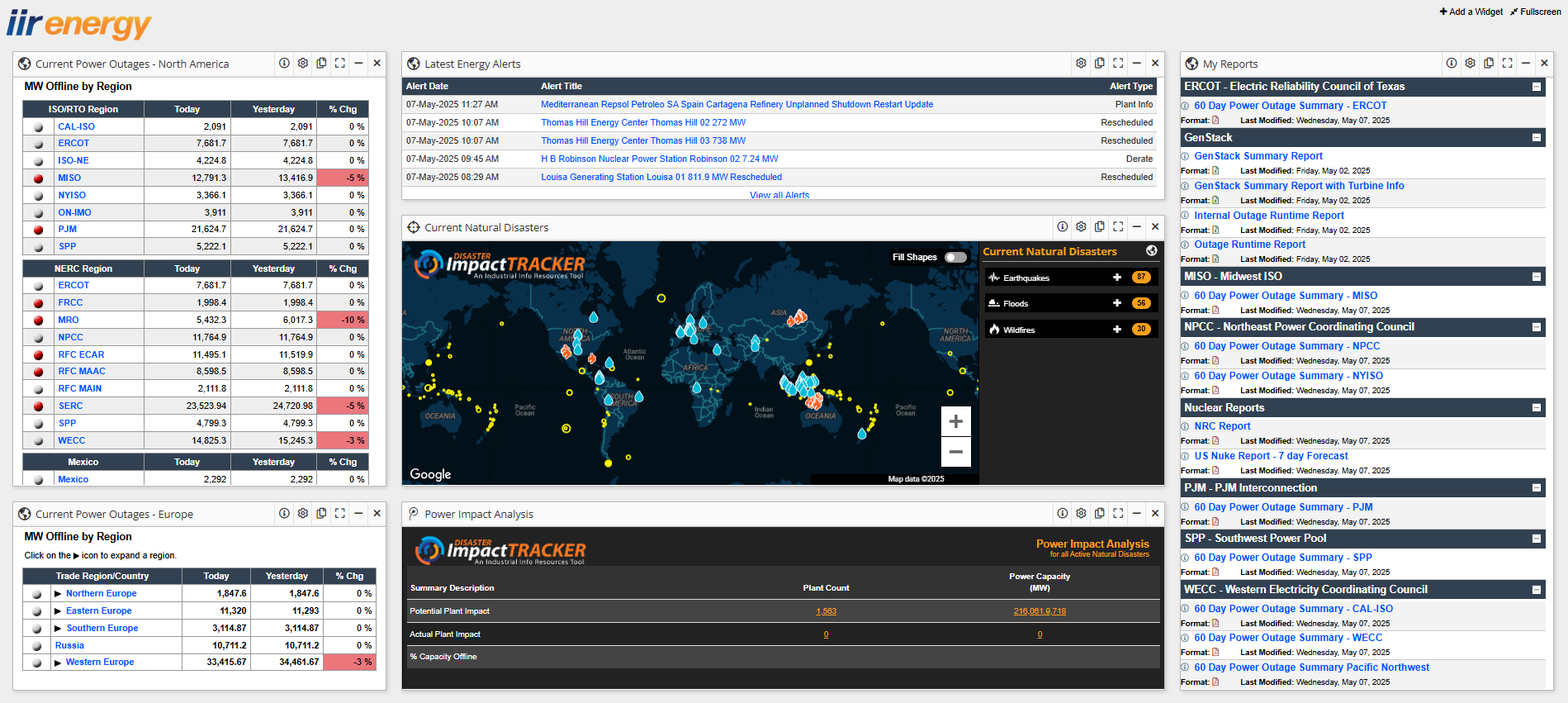
Task: Expand Current Natural Disasters widget to fullscreen
Action: point(1118,226)
